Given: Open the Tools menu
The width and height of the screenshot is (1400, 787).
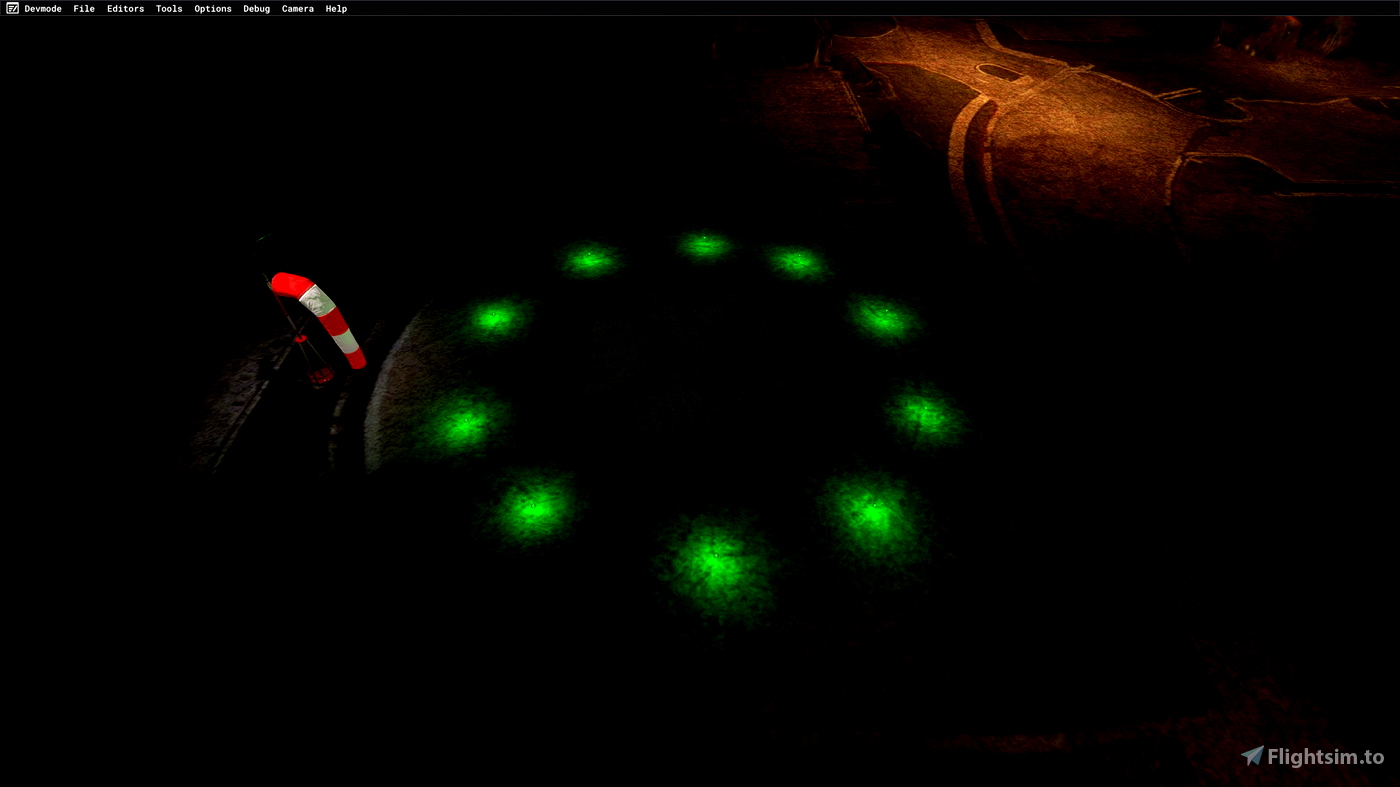Looking at the screenshot, I should pyautogui.click(x=169, y=8).
